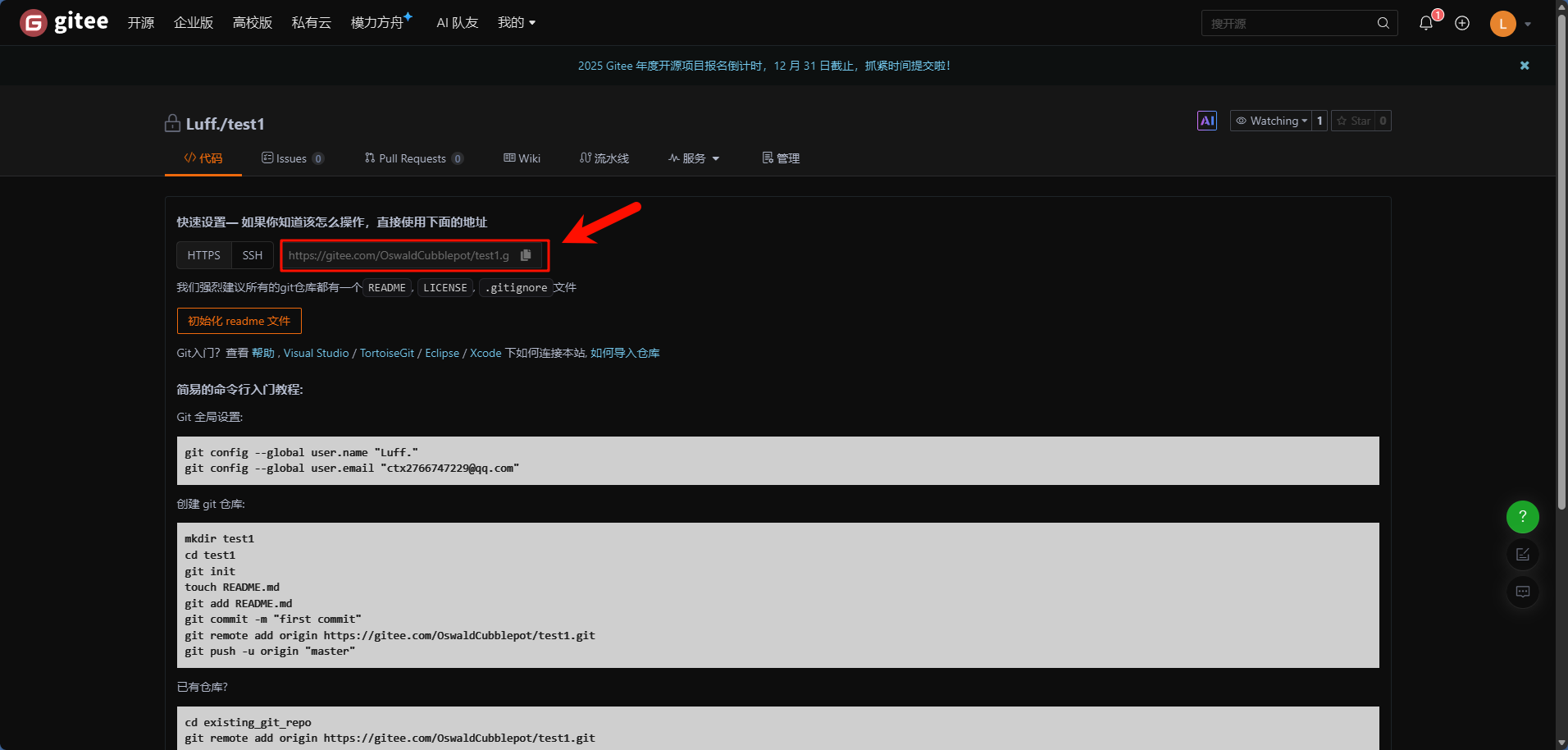Open the 我的 dropdown menu
Screen dimensions: 1568x750
coord(517,23)
